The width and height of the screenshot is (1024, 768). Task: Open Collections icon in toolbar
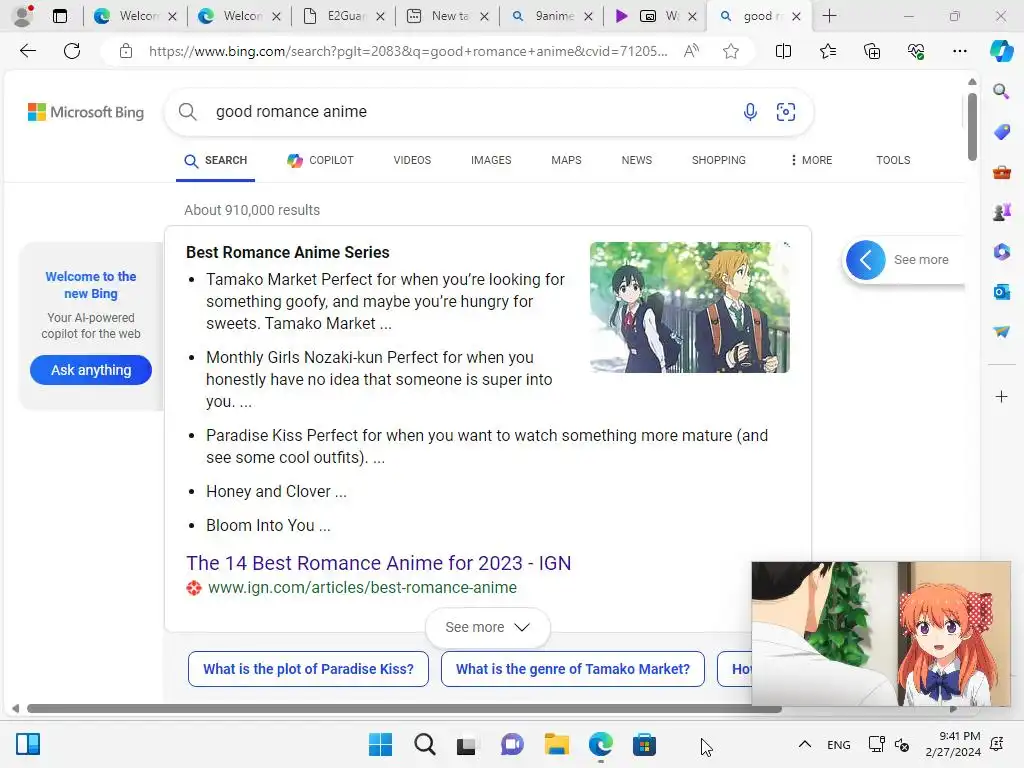(x=872, y=51)
